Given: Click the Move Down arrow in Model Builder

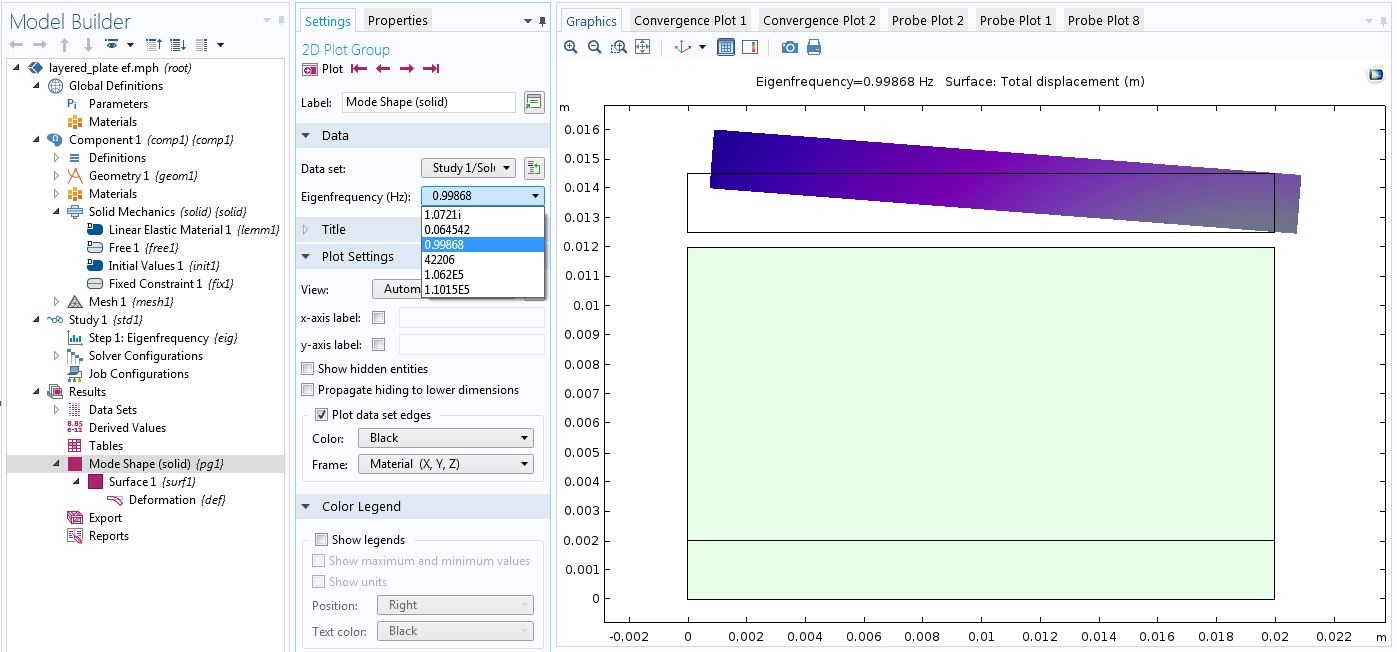Looking at the screenshot, I should click(88, 45).
